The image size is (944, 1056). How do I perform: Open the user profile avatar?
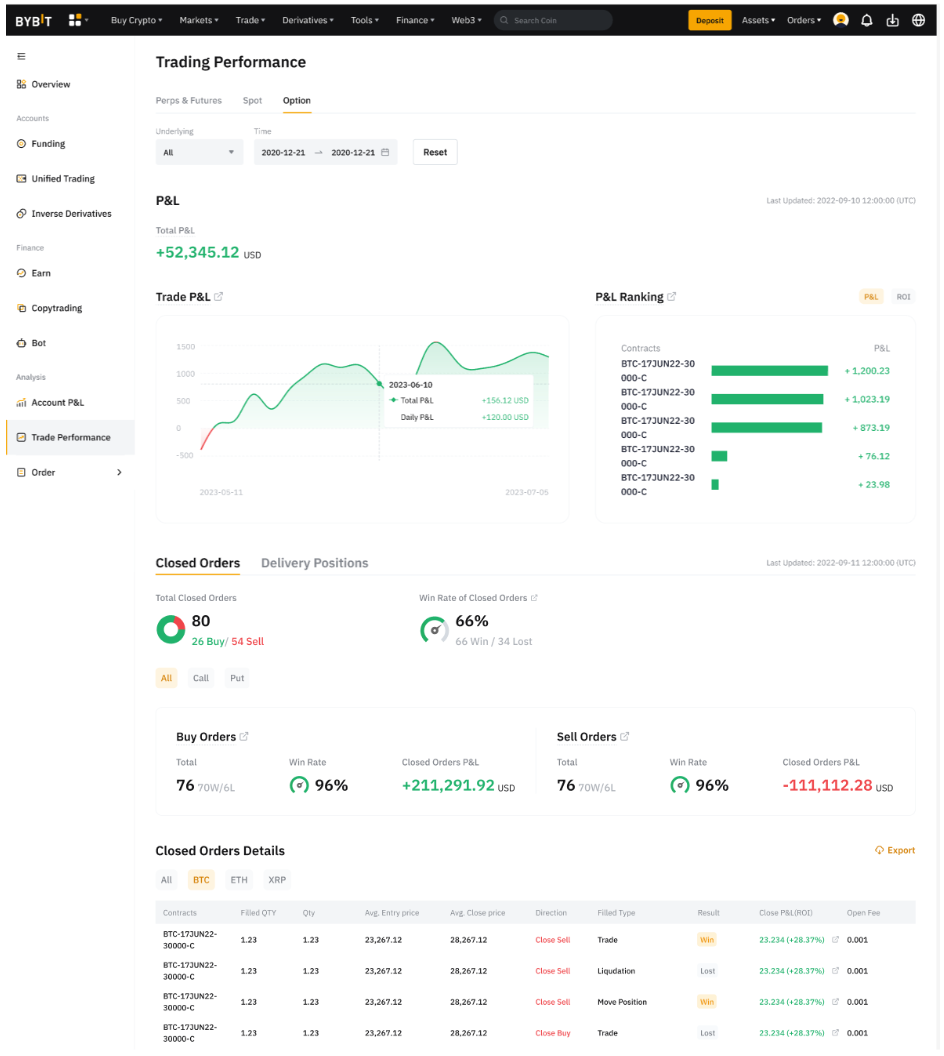tap(841, 20)
